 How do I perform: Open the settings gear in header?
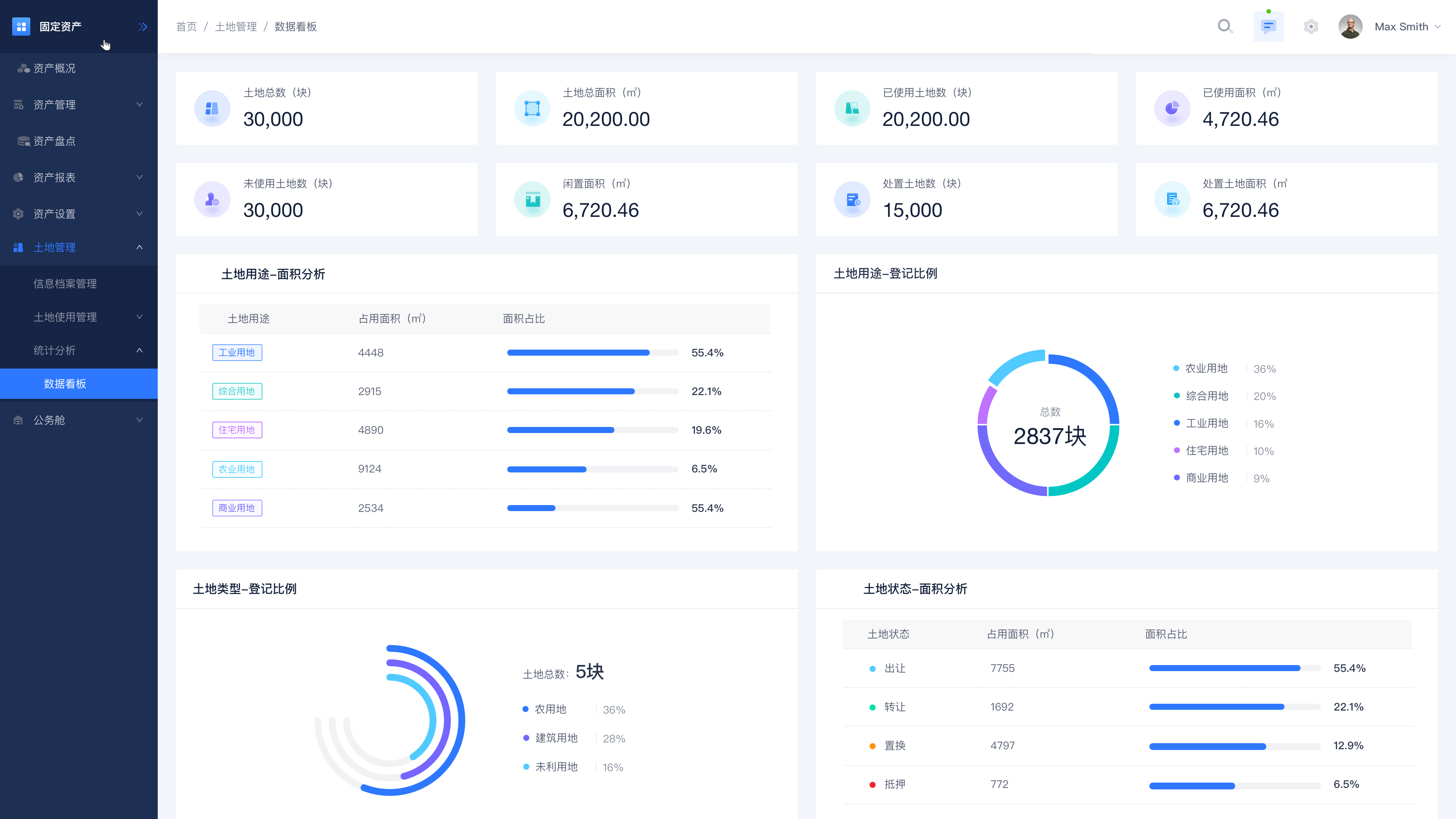pyautogui.click(x=1311, y=27)
